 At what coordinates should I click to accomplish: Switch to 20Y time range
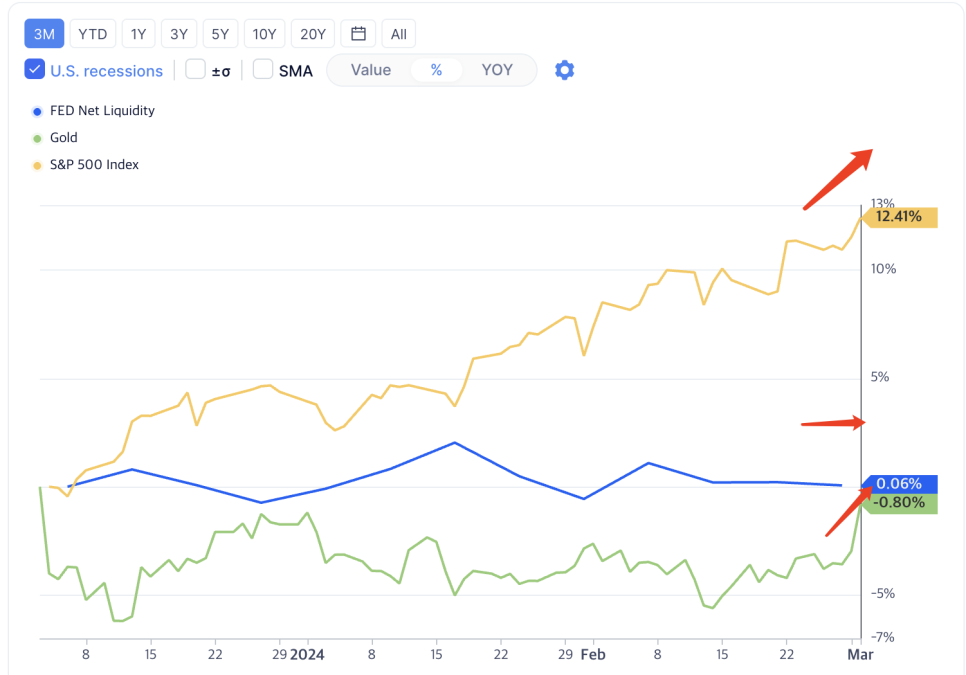pos(313,34)
